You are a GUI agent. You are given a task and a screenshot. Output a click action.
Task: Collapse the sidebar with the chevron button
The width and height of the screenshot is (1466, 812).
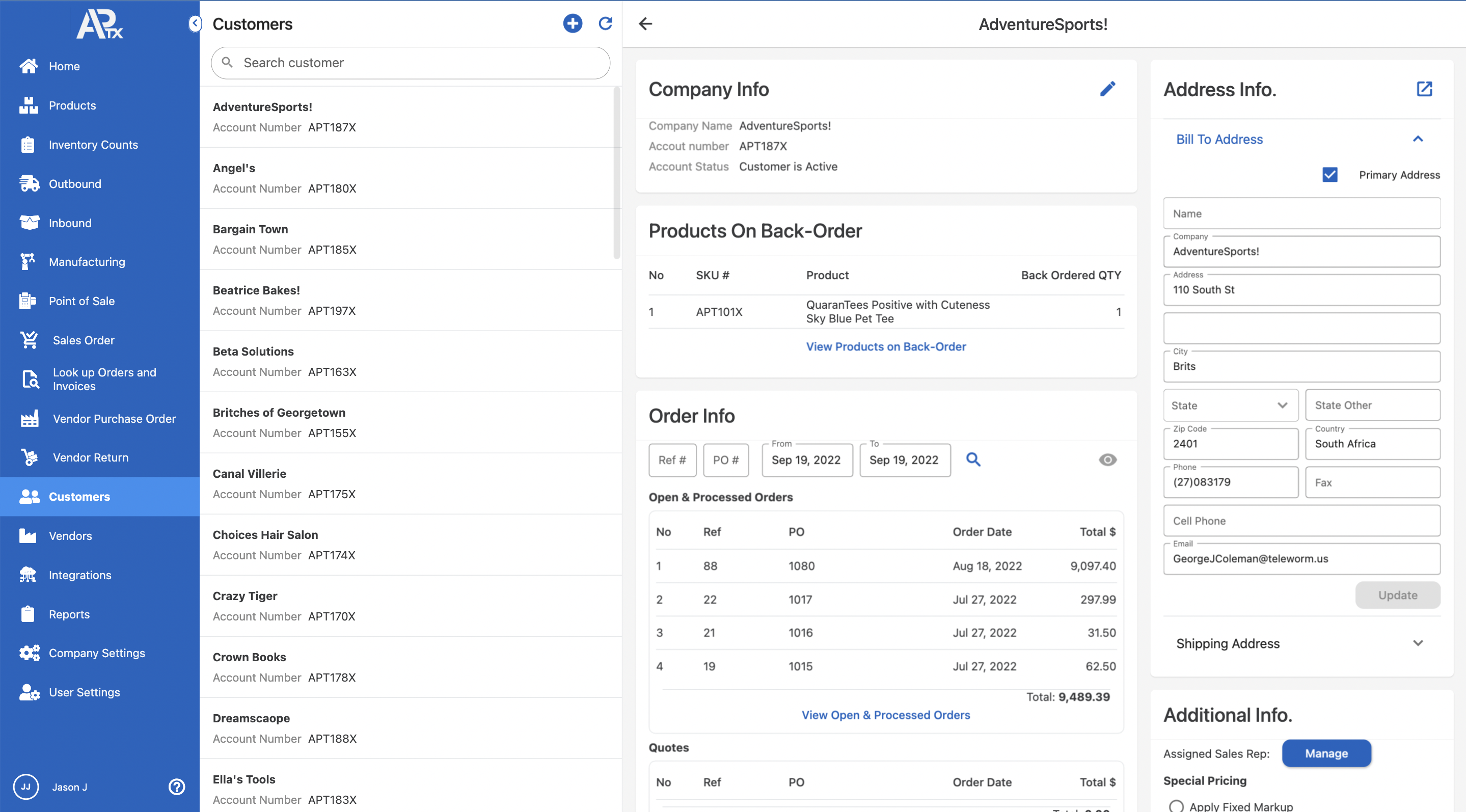point(195,23)
